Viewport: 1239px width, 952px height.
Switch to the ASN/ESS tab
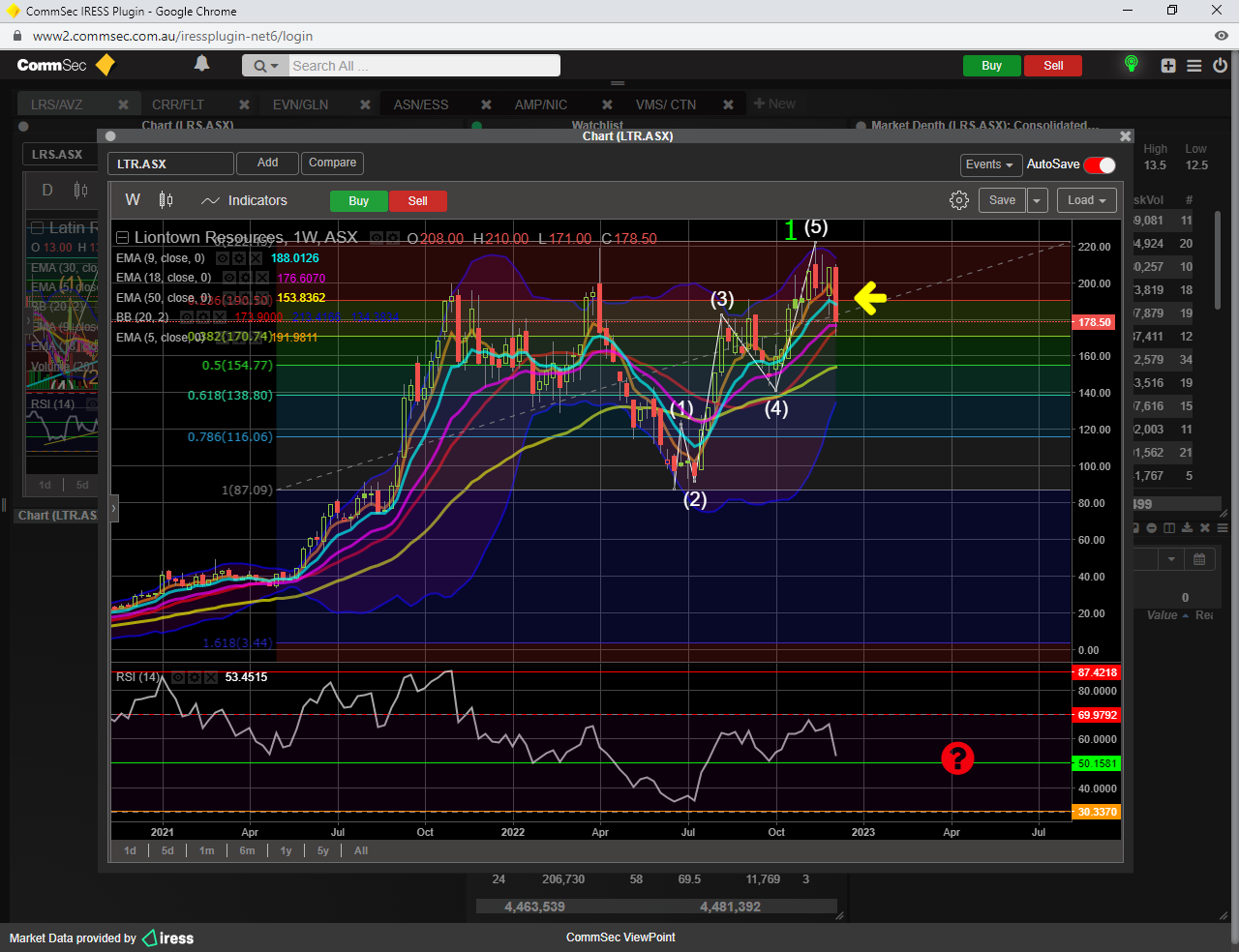click(421, 104)
